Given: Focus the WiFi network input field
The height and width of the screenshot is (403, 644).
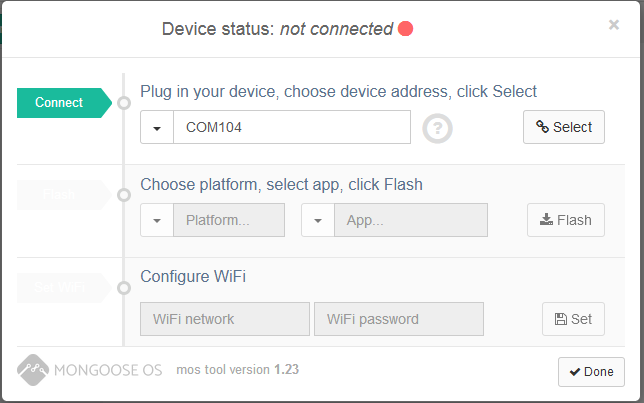Looking at the screenshot, I should (x=225, y=319).
